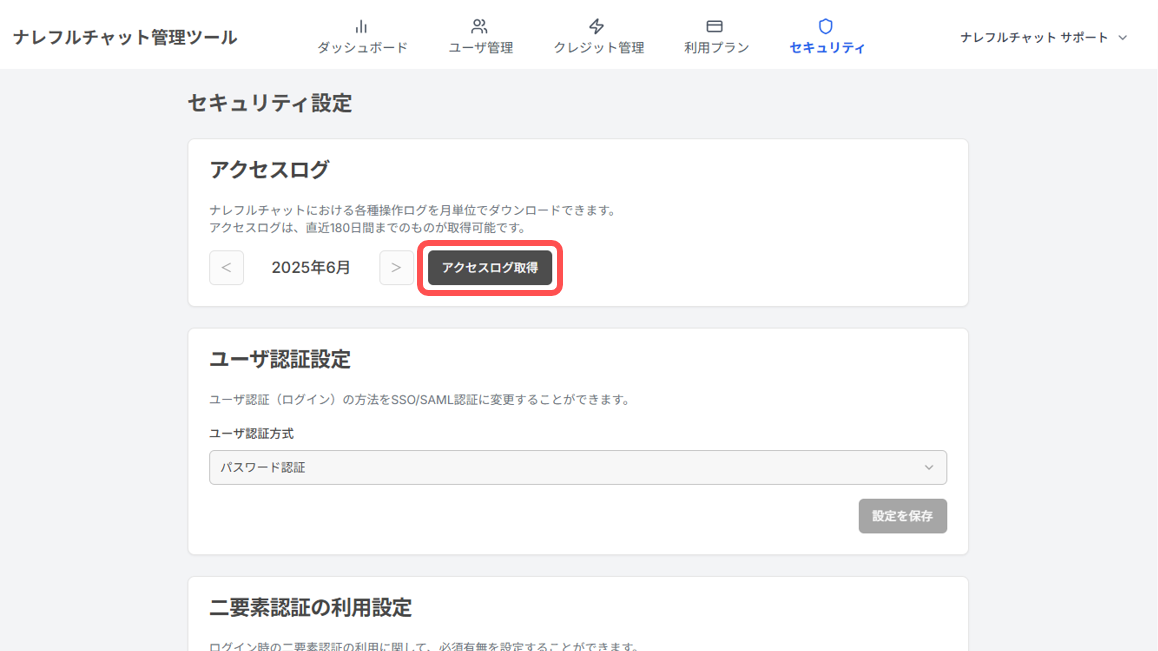
Task: Click the ユーザ管理 people icon
Action: coord(480,26)
